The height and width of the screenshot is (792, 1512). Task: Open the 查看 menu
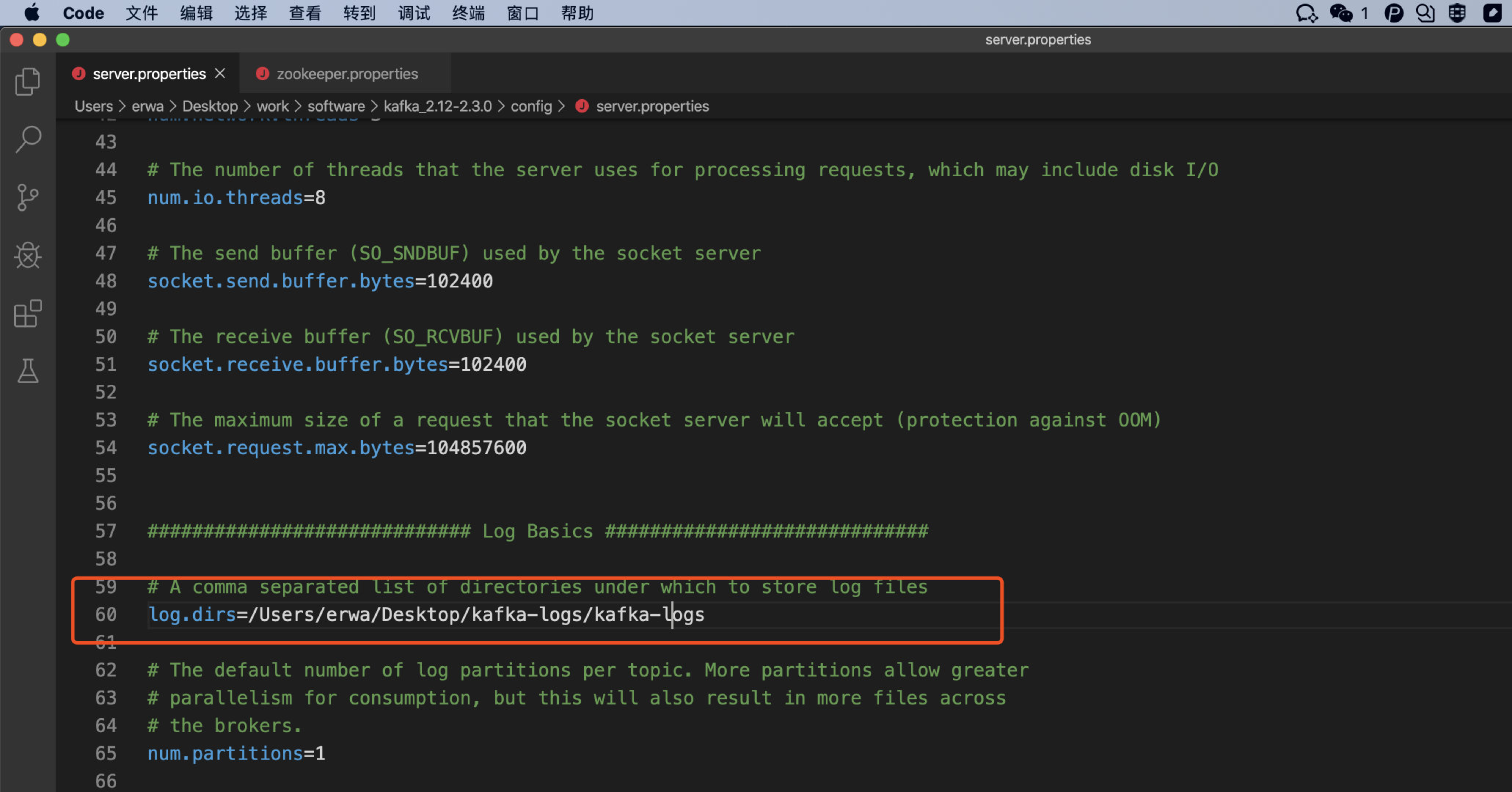coord(304,13)
